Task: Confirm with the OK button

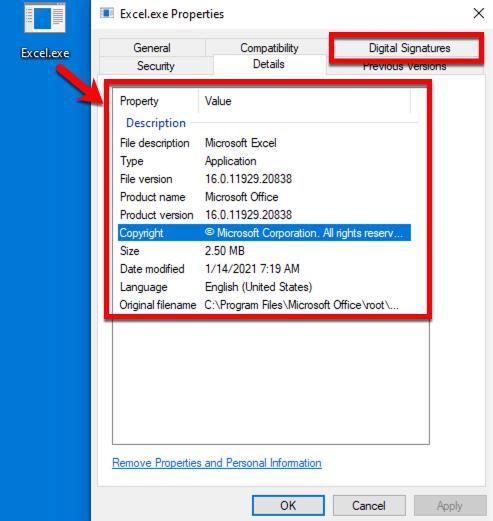Action: [288, 505]
